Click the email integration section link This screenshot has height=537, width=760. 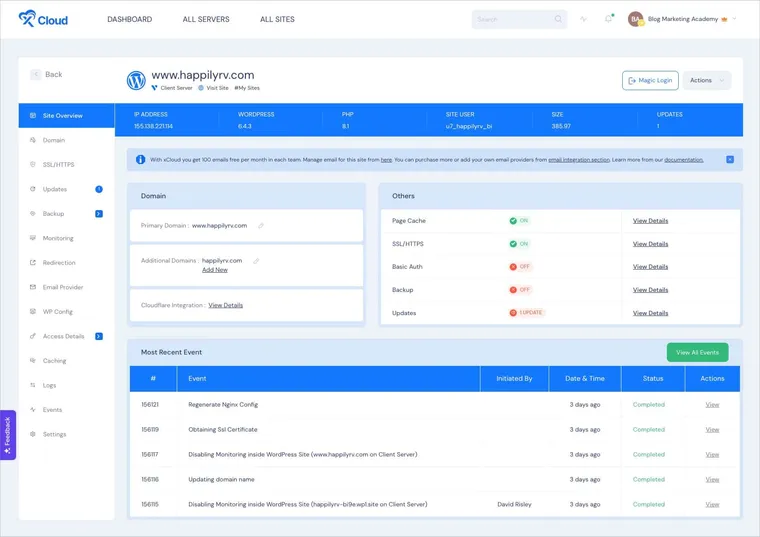pyautogui.click(x=579, y=160)
